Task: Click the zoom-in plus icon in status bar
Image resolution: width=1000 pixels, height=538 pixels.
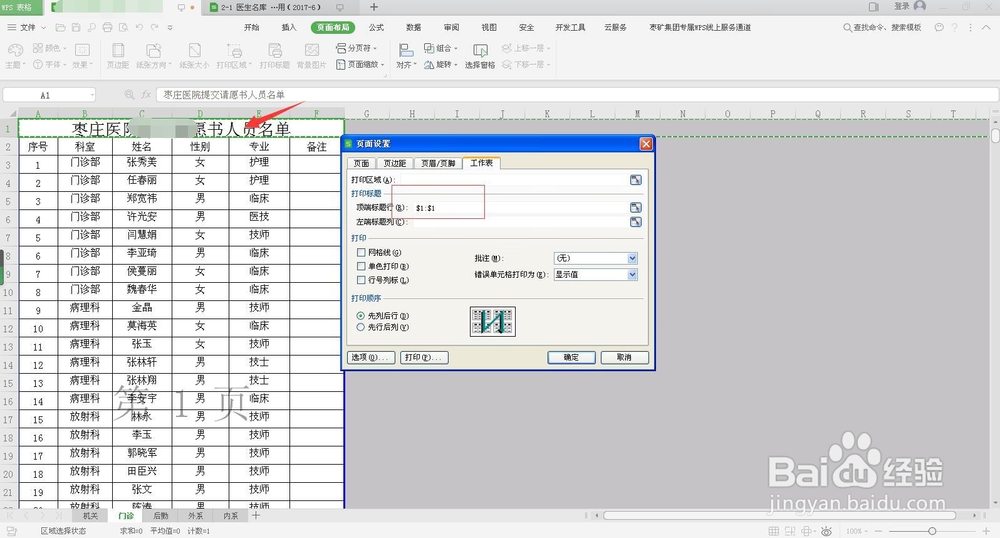Action: coord(985,531)
